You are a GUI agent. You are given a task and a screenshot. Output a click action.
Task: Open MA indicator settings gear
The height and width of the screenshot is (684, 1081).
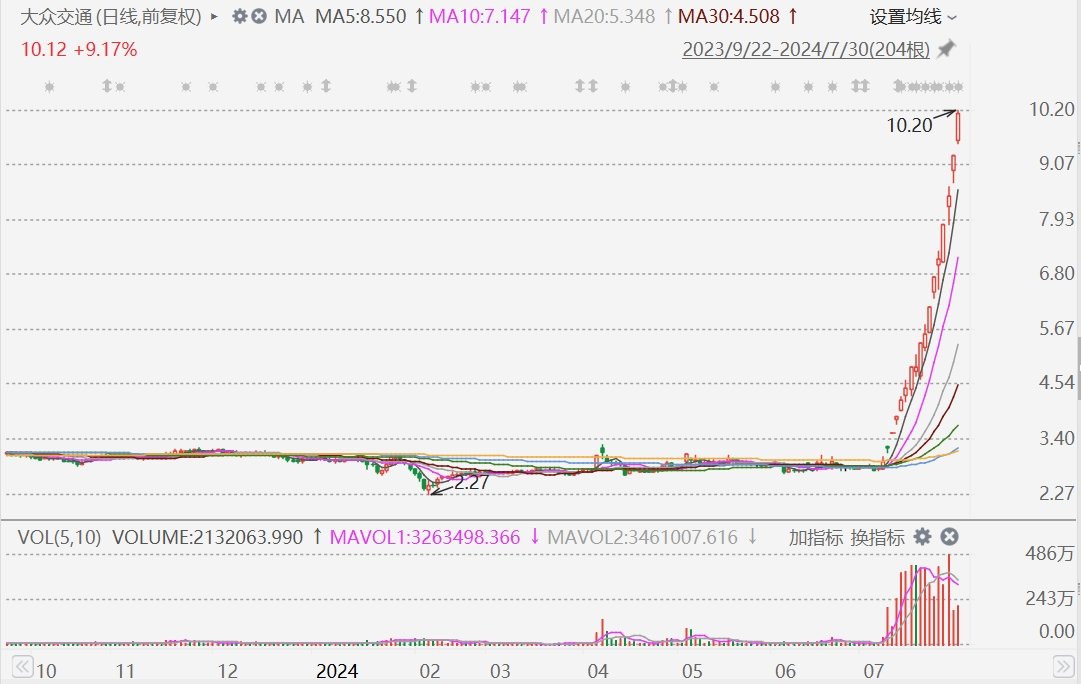click(238, 17)
